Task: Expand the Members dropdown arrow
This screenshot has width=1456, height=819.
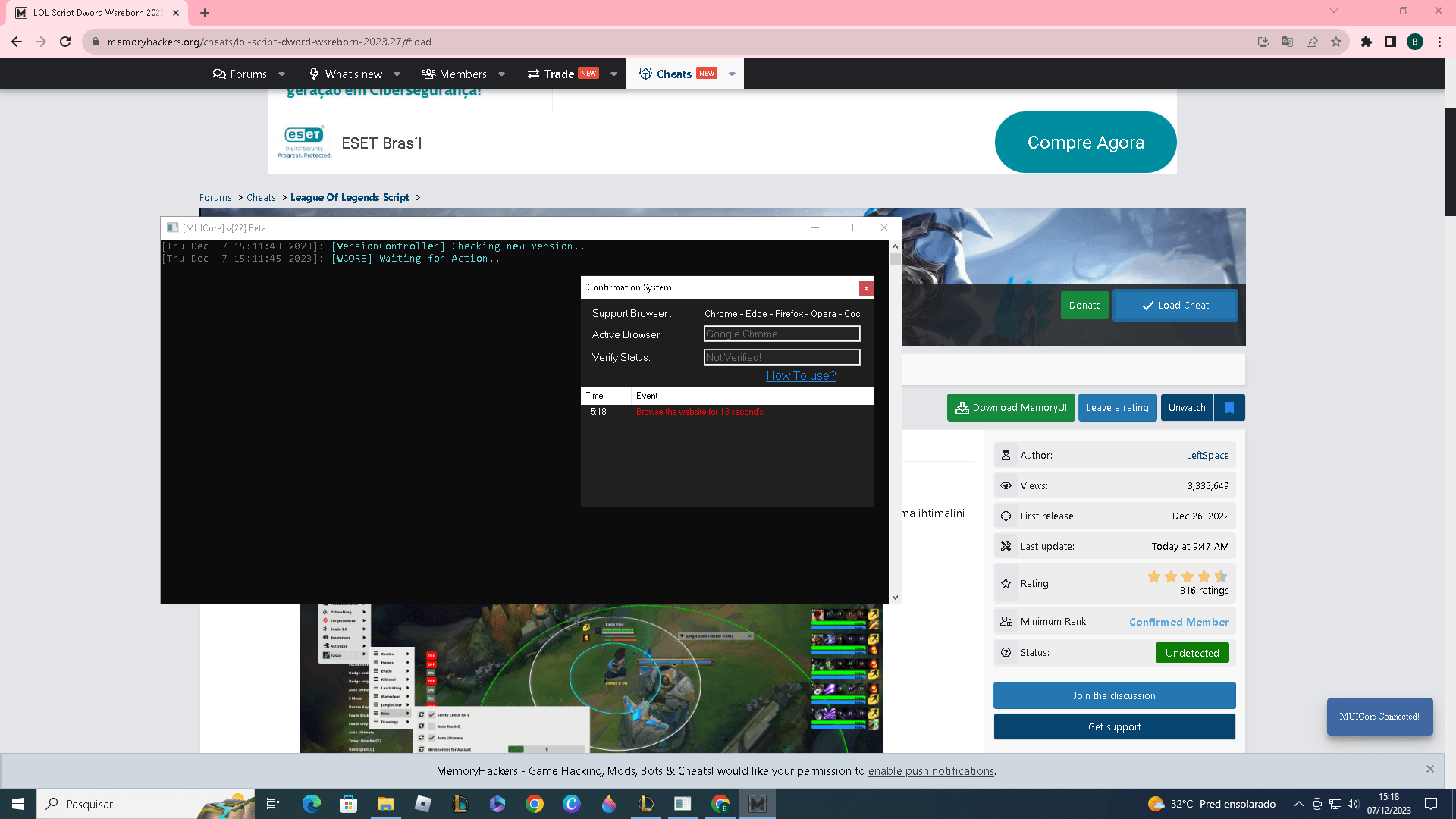Action: (x=501, y=74)
